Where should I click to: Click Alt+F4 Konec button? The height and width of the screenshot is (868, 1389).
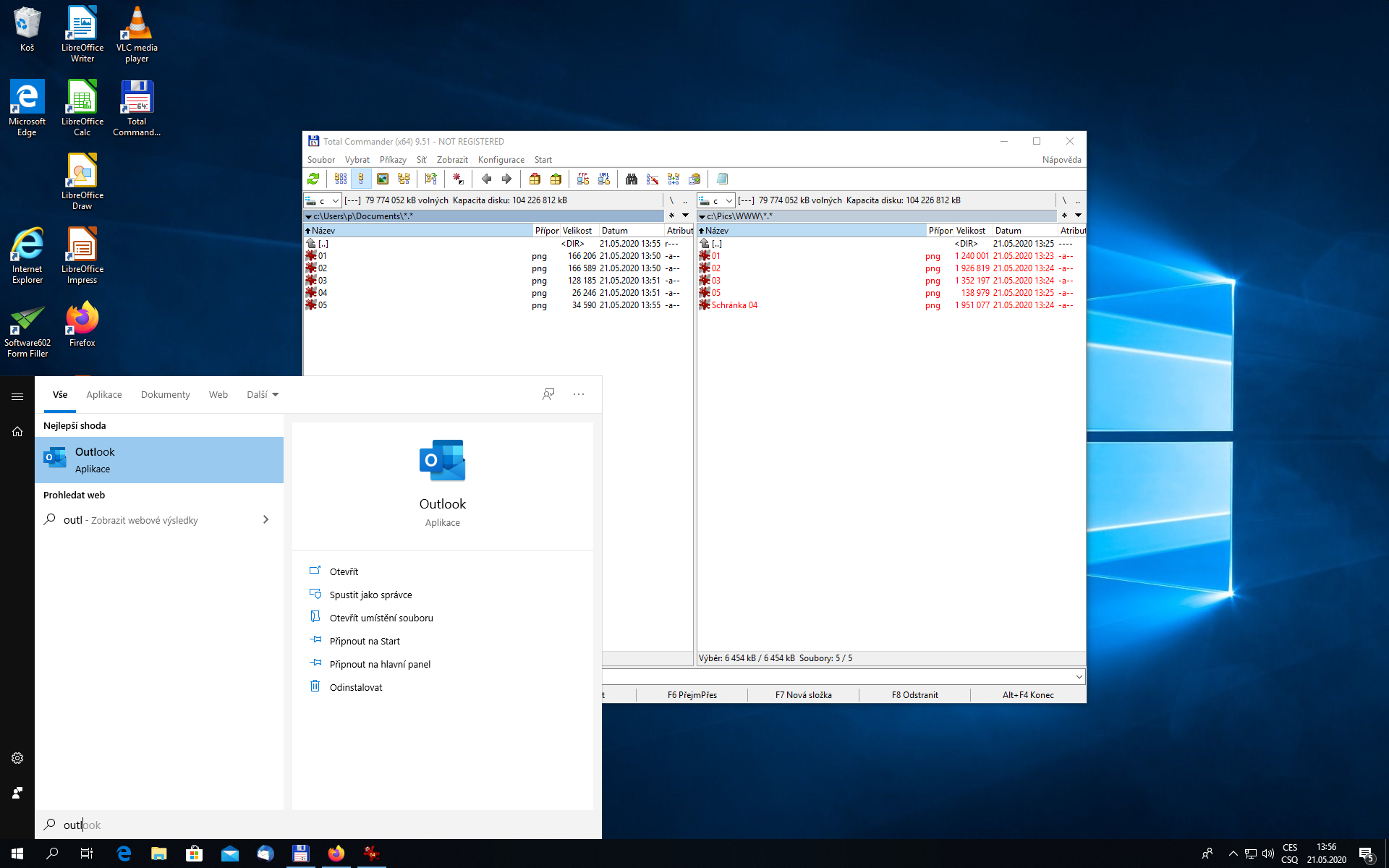[1028, 695]
